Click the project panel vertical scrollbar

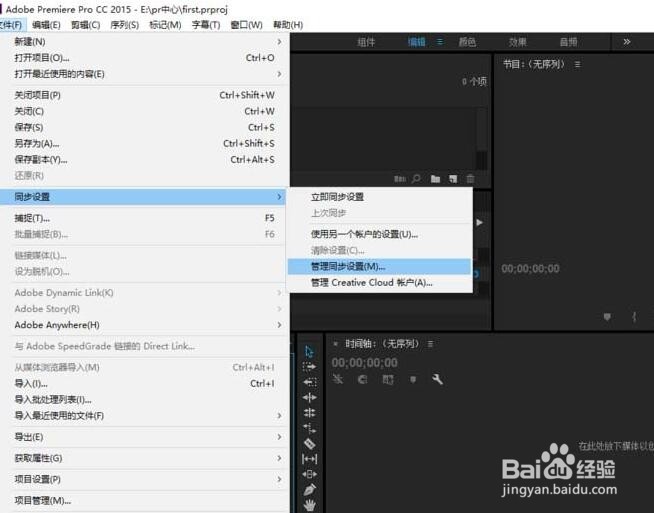coord(481,139)
